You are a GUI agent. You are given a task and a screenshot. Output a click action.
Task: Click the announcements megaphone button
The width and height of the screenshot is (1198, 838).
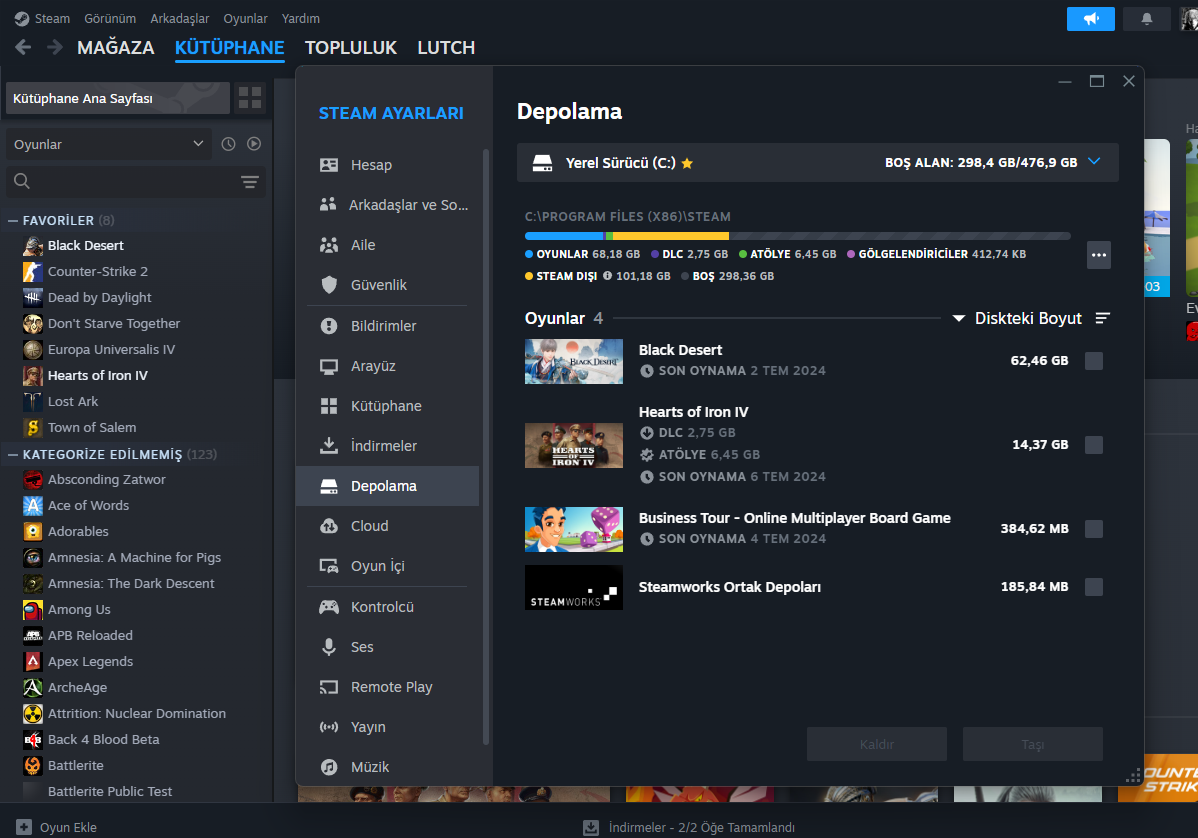(x=1090, y=19)
